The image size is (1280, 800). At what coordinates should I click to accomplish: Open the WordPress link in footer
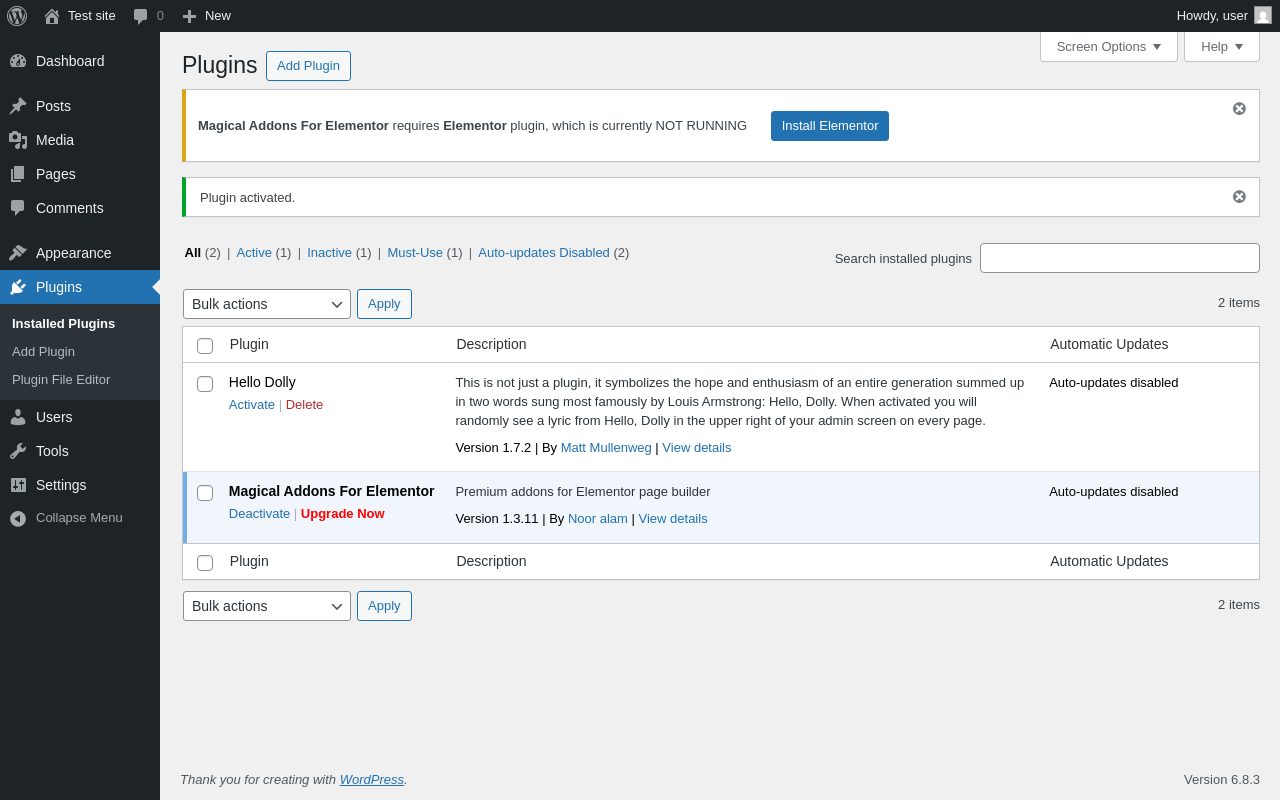pos(372,780)
